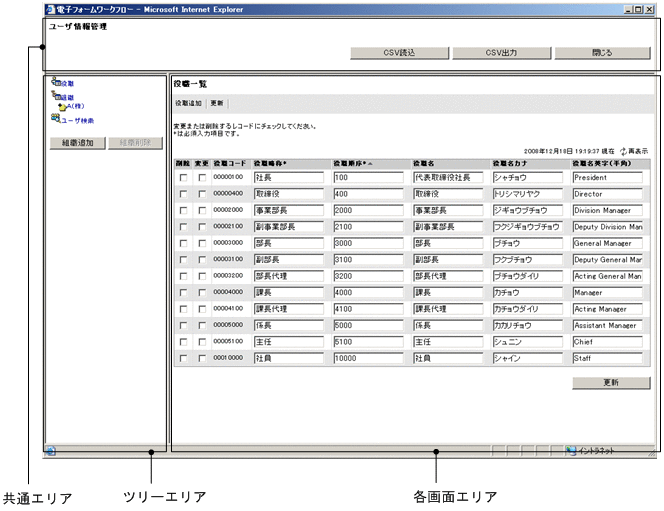Check the 削除 box for 社長 row
664x511 pixels.
[183, 178]
